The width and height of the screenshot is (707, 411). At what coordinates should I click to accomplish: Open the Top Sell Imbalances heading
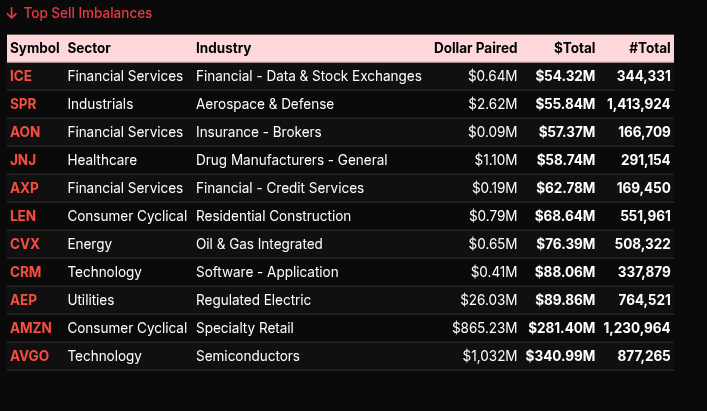(87, 14)
